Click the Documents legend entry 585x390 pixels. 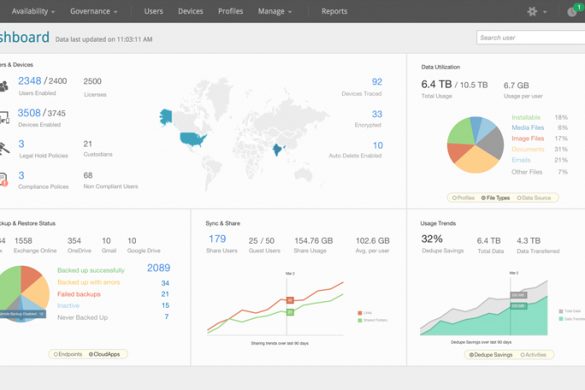(x=528, y=149)
